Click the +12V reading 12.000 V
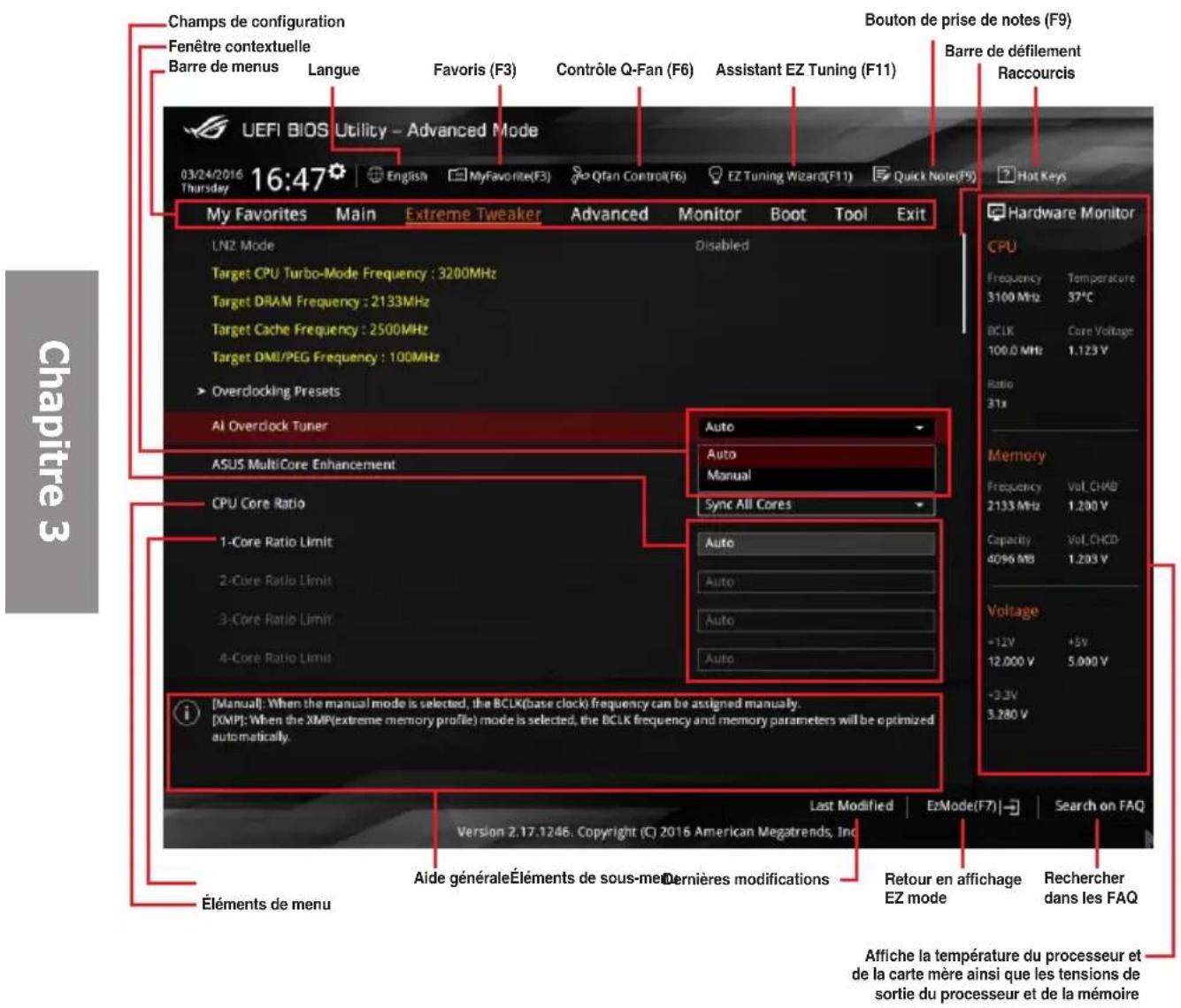Image resolution: width=1181 pixels, height=1008 pixels. click(x=1010, y=661)
